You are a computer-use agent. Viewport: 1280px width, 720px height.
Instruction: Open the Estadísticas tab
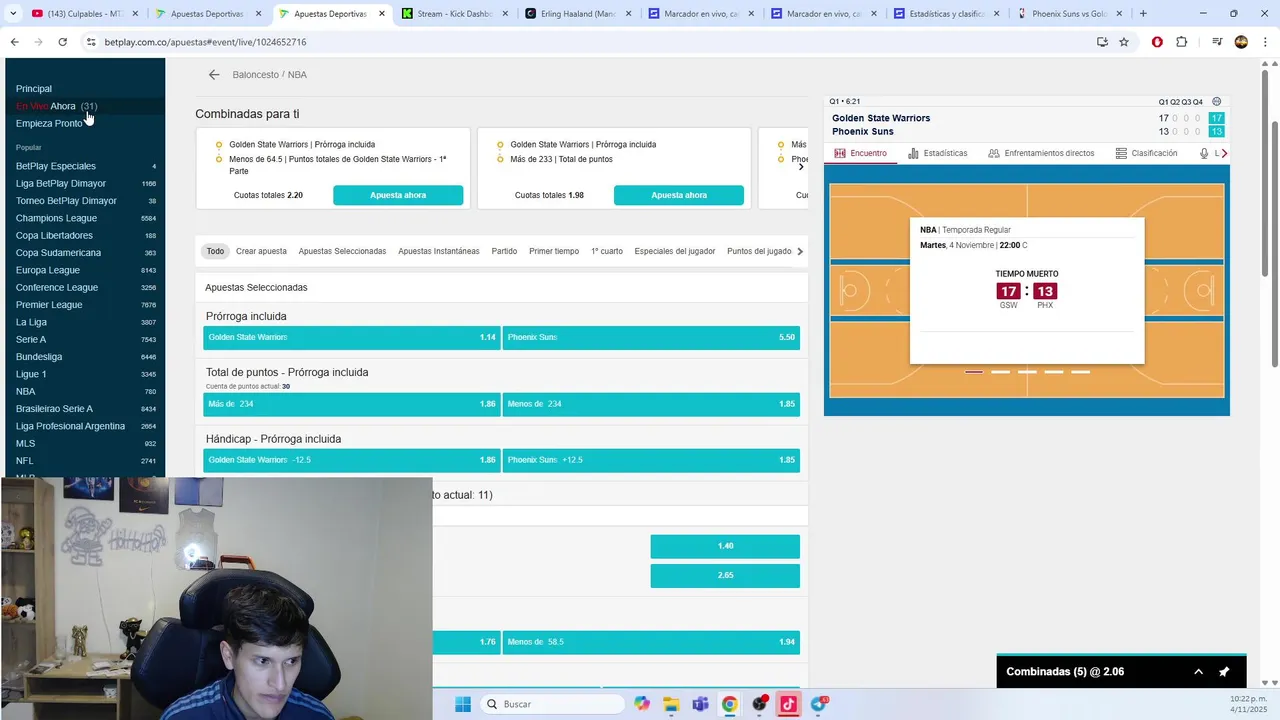(x=937, y=153)
